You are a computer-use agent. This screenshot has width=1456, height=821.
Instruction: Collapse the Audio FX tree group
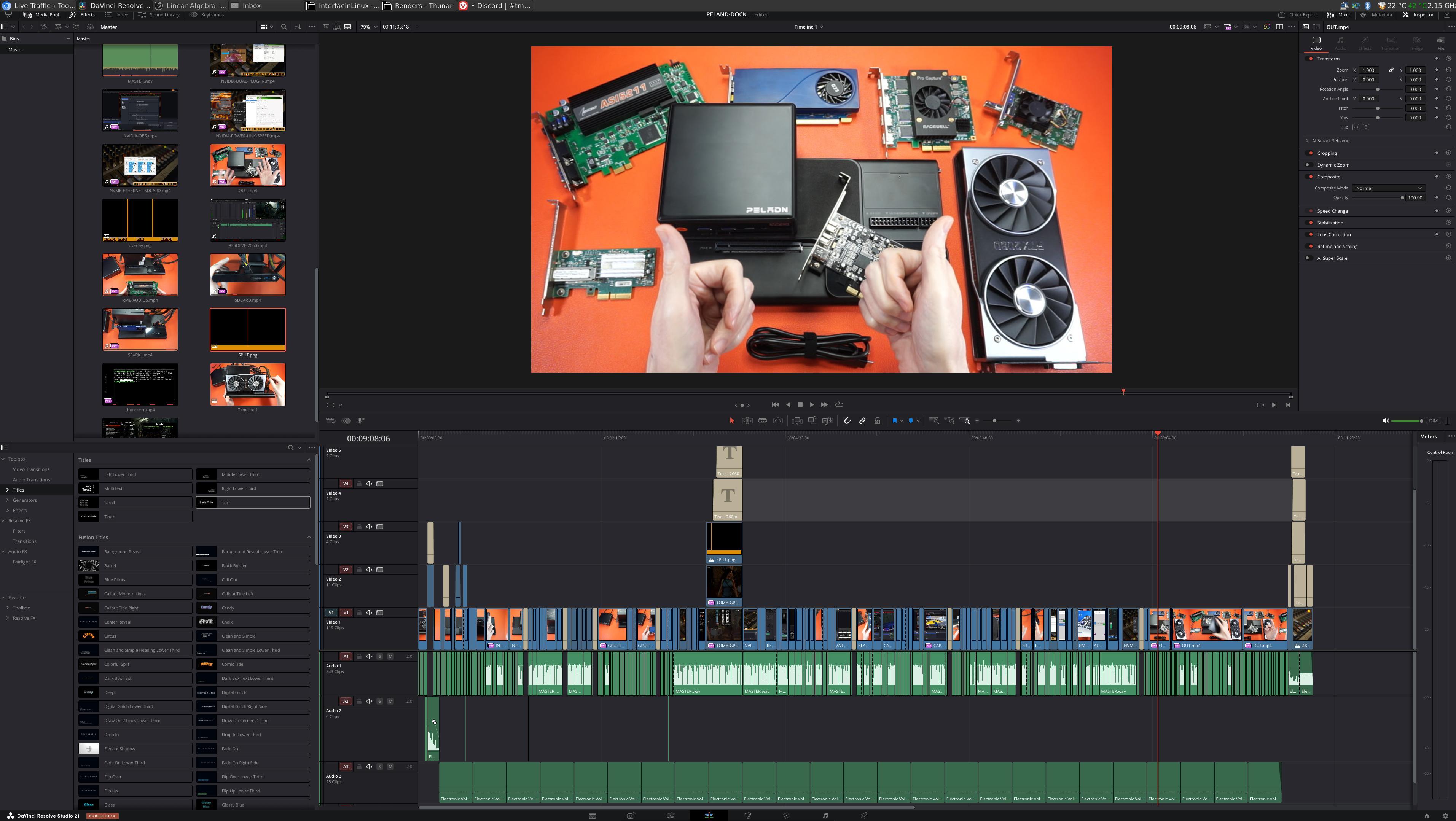coord(3,552)
